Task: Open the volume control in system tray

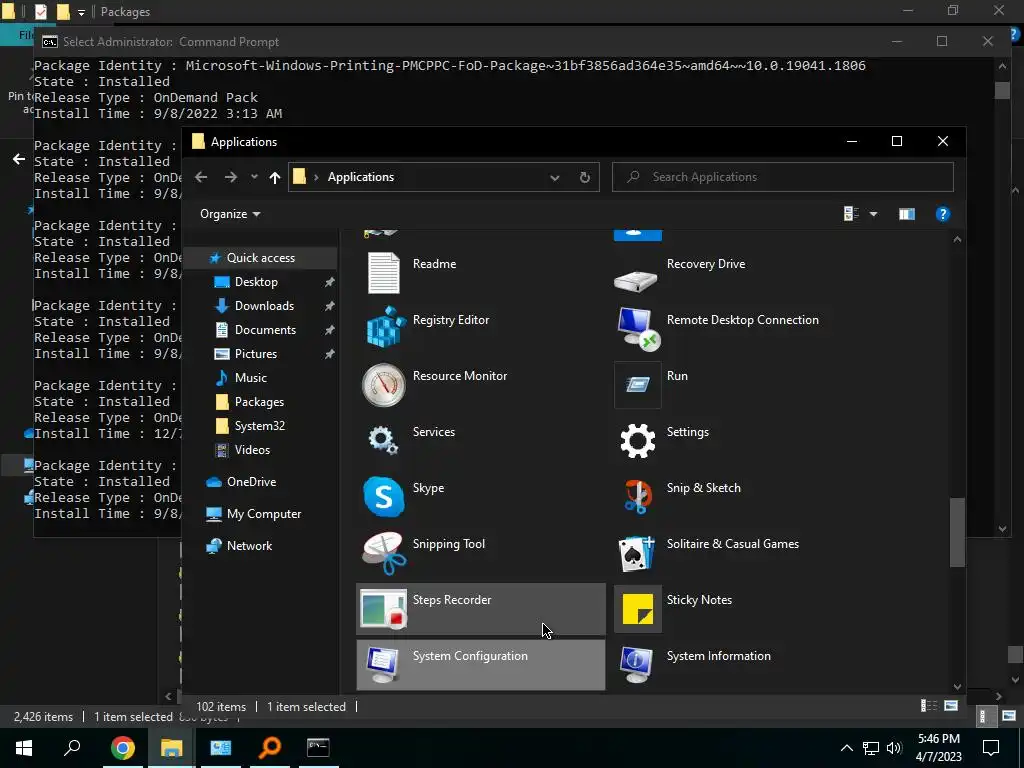Action: 894,748
